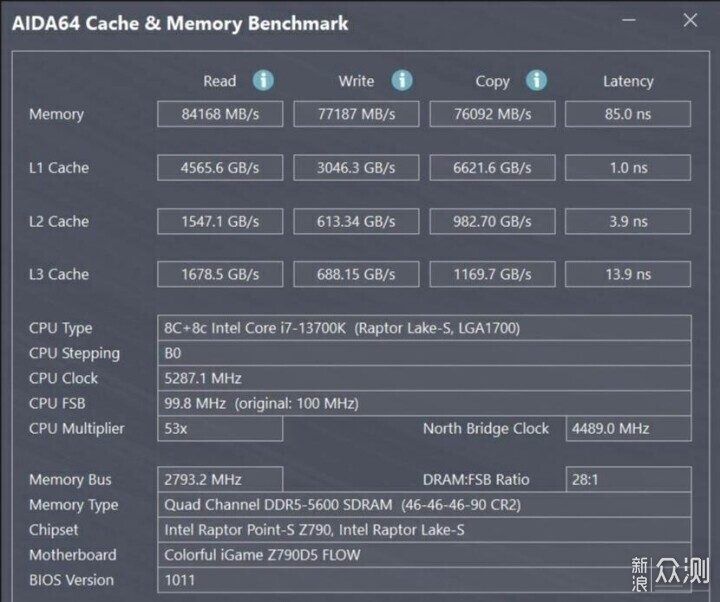Click the DRAM:FSB Ratio 28:1 field

coord(628,479)
